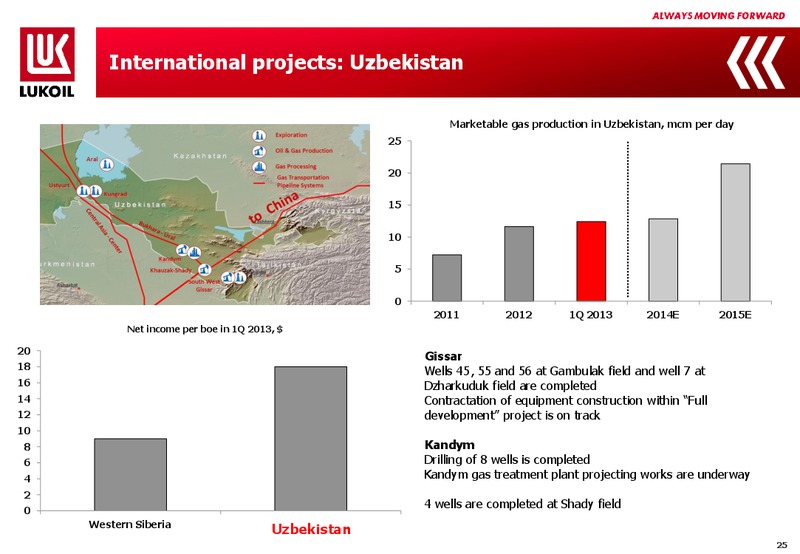Click the 'Gas Transportation Pipeline Systems' legend text

pyautogui.click(x=303, y=181)
